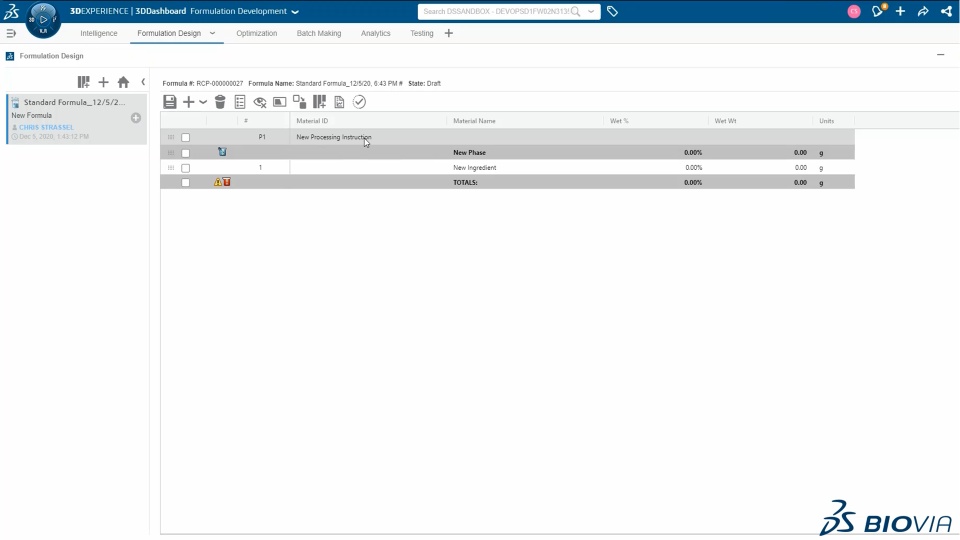Tick the checkbox in New Ingredient row

pyautogui.click(x=186, y=168)
